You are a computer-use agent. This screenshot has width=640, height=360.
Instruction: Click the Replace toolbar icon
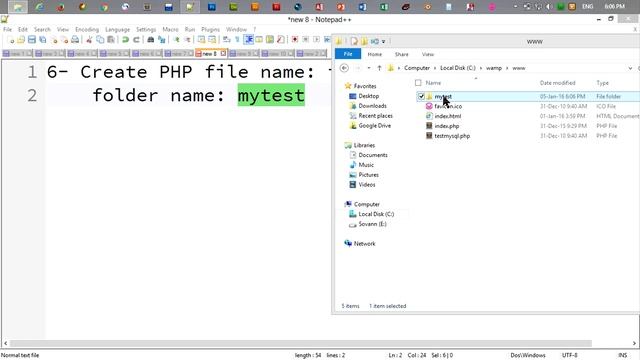click(162, 40)
